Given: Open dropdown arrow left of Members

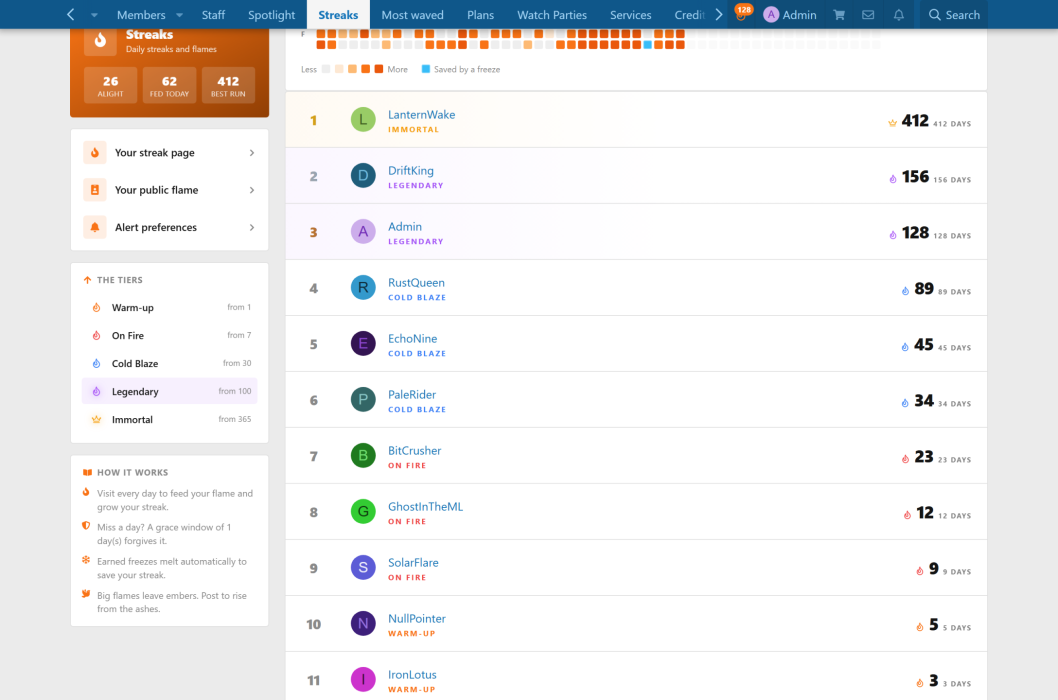Looking at the screenshot, I should click(94, 15).
